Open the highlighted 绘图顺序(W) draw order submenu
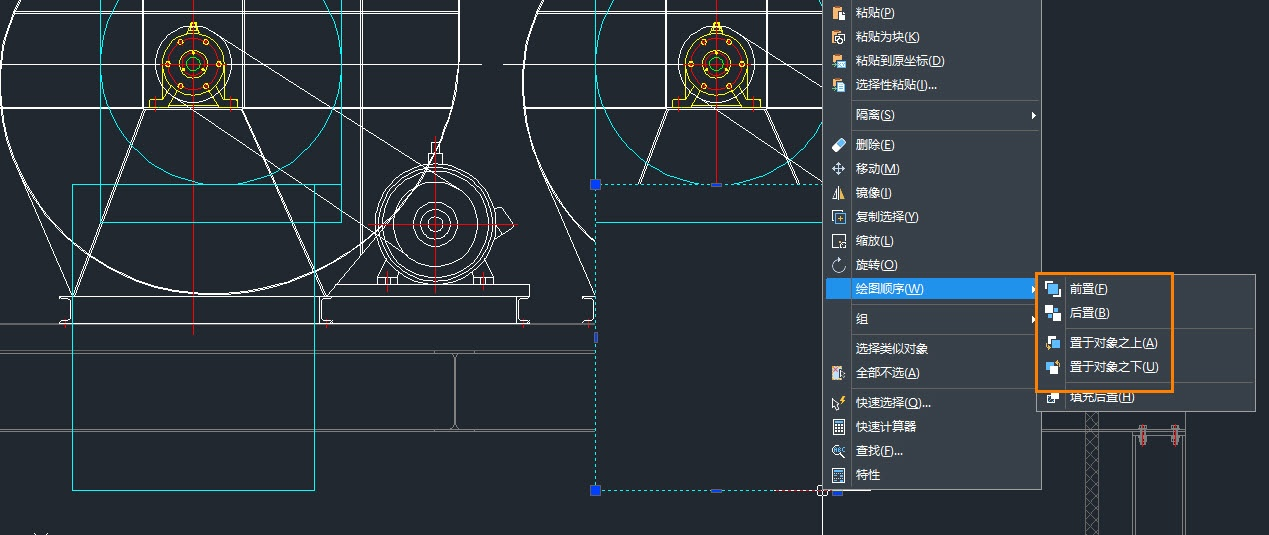The width and height of the screenshot is (1269, 535). [931, 289]
